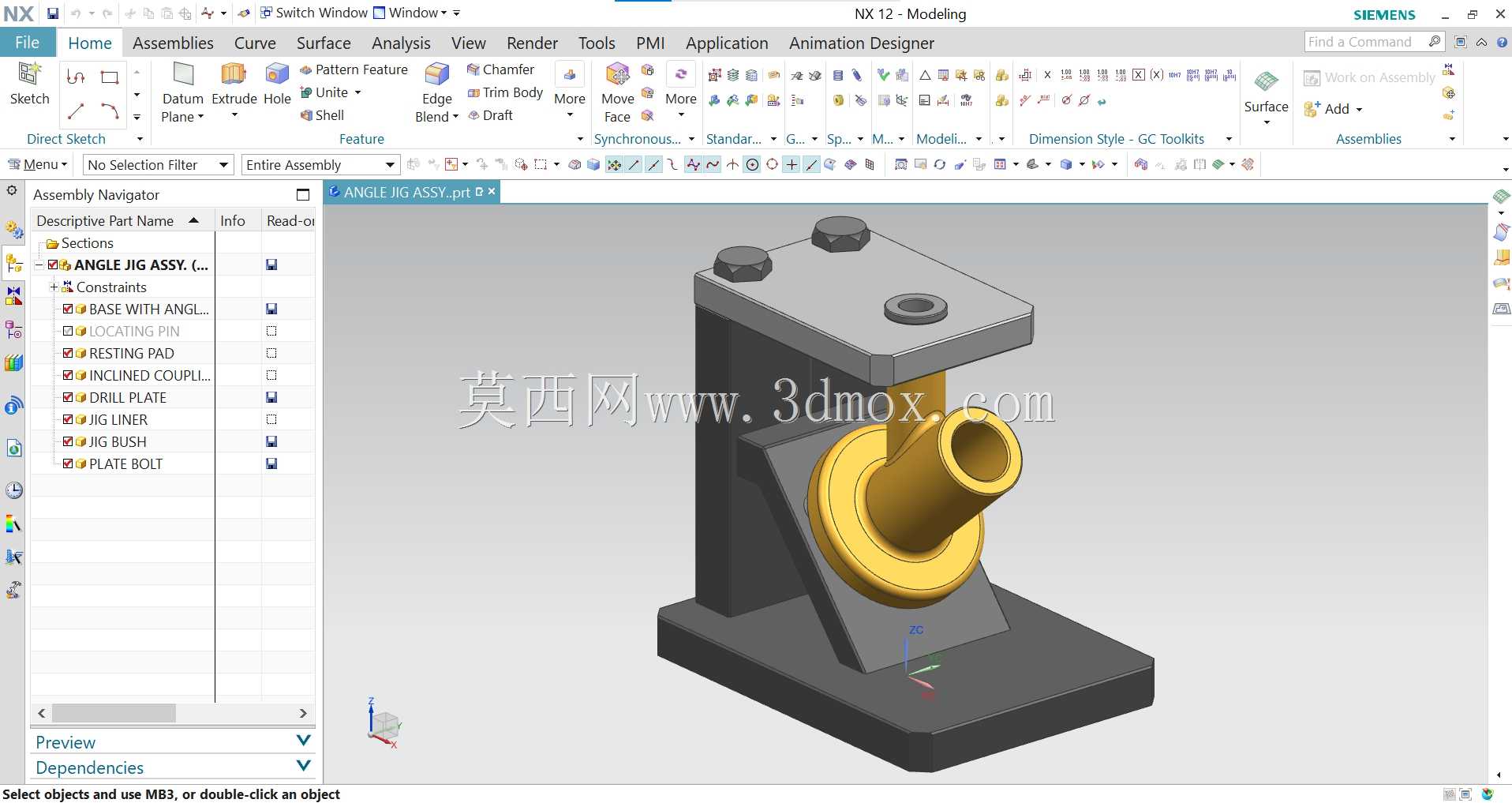
Task: Uncheck the DRILL PLATE component
Action: coord(68,397)
